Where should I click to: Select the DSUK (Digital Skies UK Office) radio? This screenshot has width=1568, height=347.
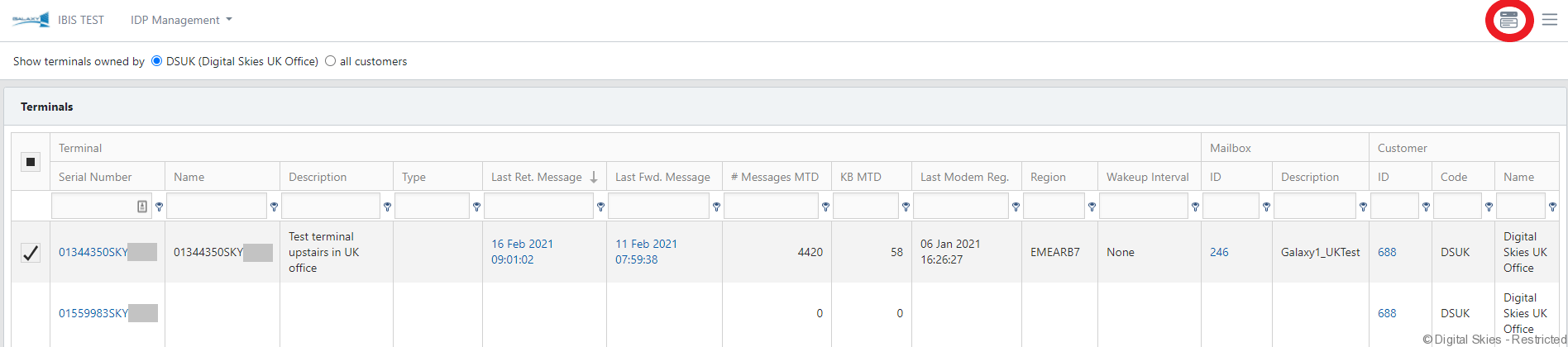point(156,61)
